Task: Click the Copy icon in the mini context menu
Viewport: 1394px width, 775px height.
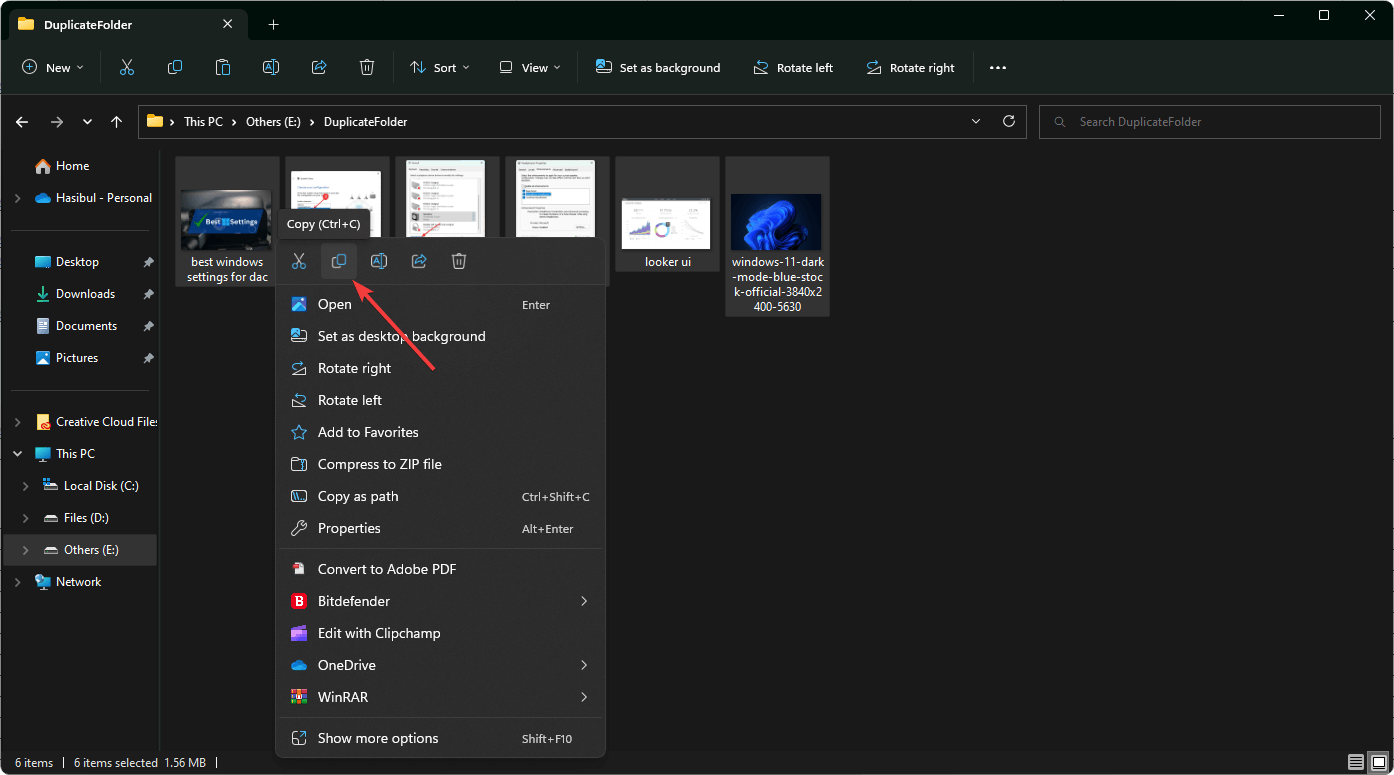Action: point(338,261)
